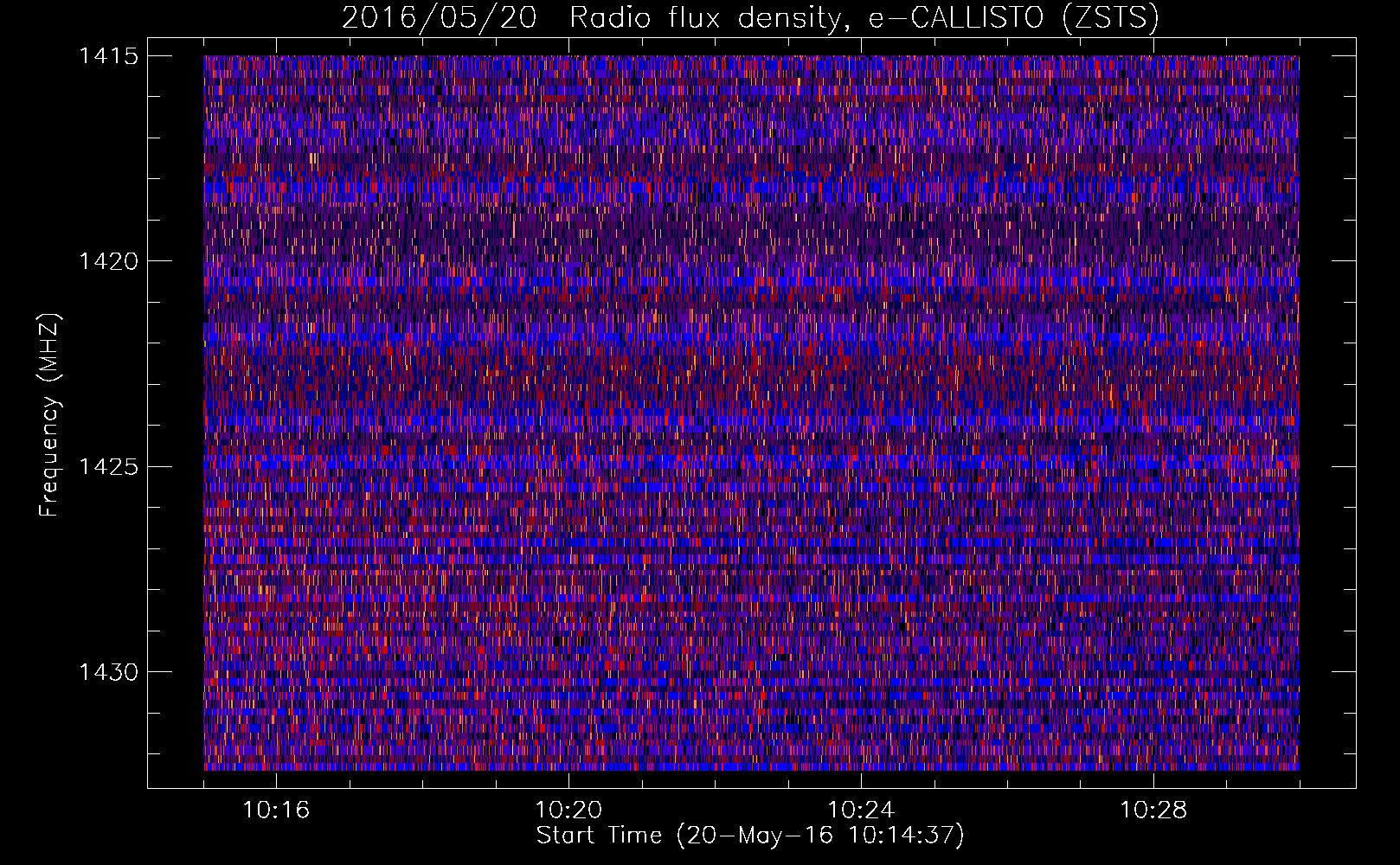Click the 'Frequency (MHZ)' axis label
The image size is (1400, 865).
click(49, 415)
